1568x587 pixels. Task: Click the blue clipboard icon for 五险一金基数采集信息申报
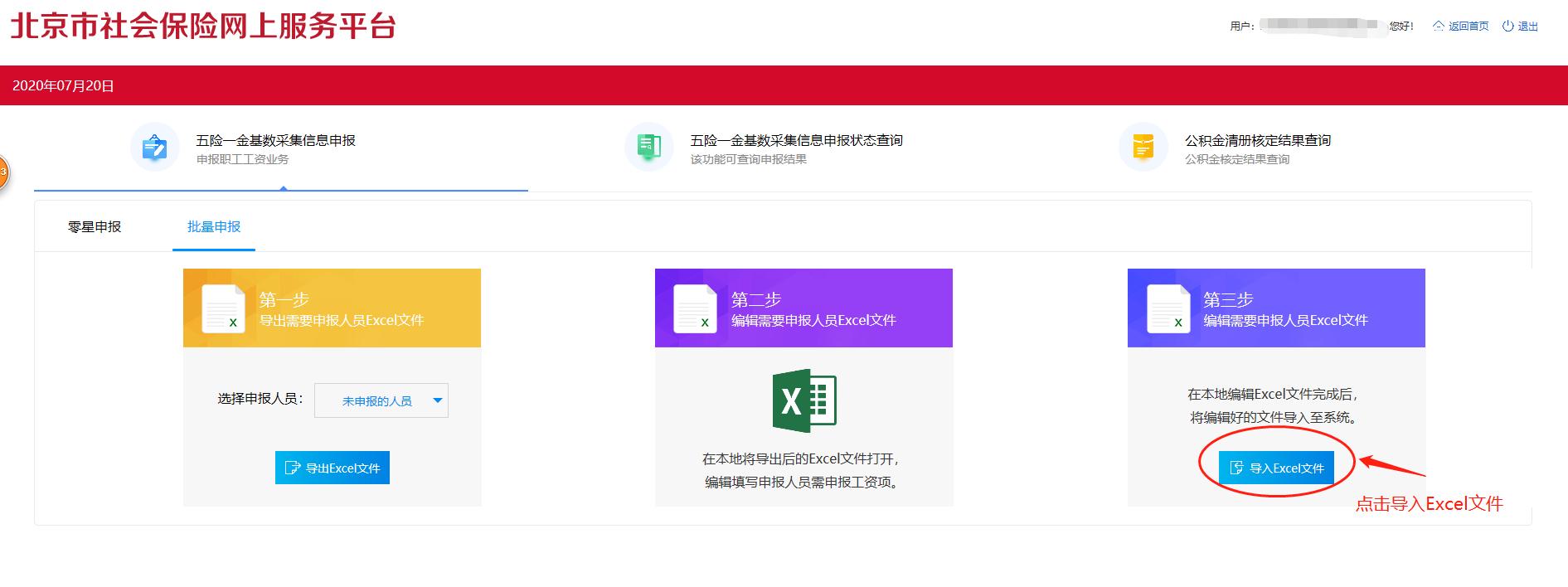point(155,148)
